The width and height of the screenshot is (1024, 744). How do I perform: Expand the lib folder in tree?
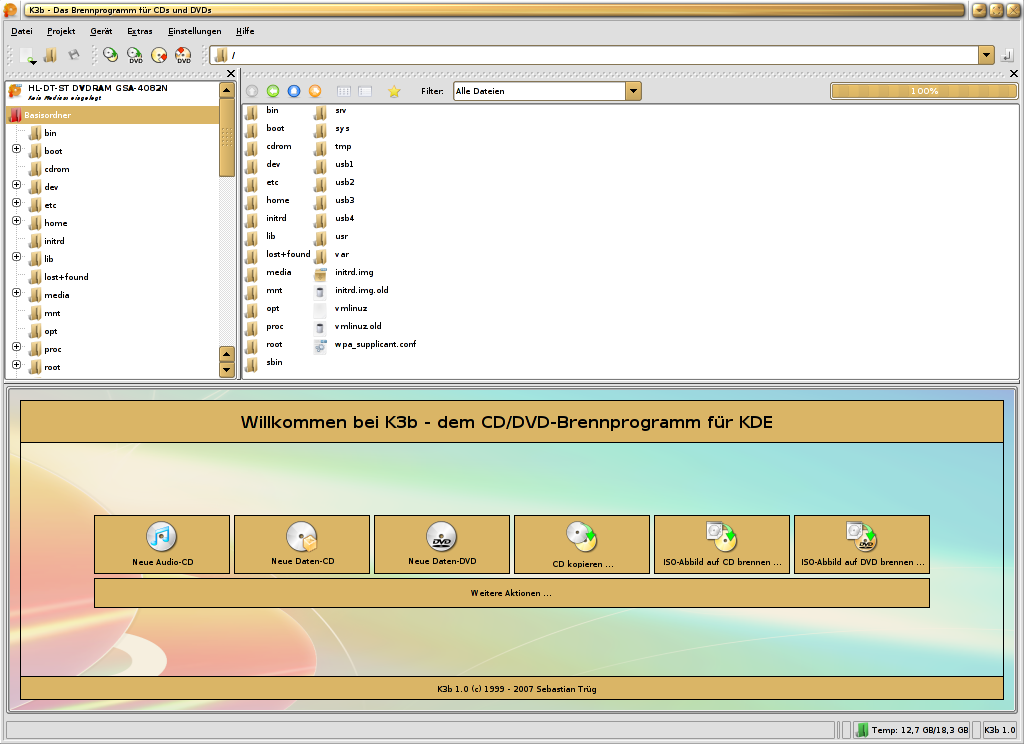coord(17,257)
